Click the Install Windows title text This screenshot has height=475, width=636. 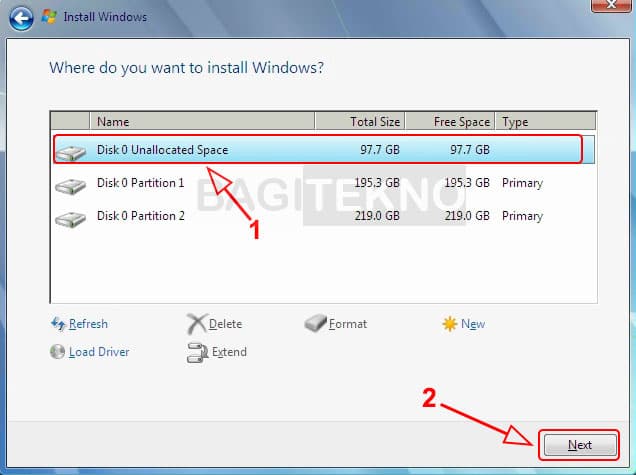coord(105,17)
